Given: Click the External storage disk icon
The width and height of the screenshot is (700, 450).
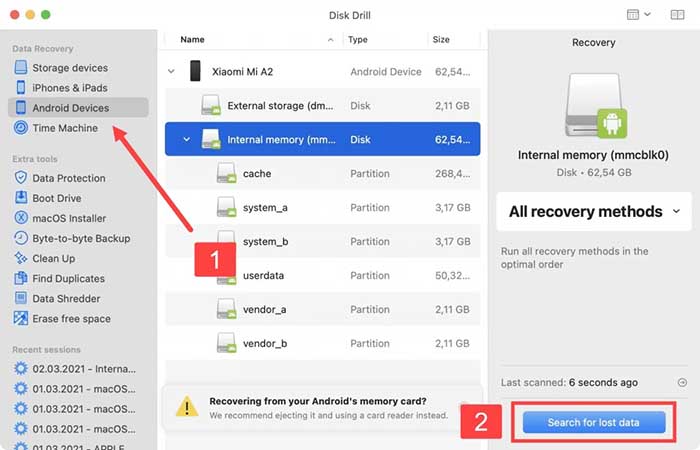Looking at the screenshot, I should (x=210, y=105).
